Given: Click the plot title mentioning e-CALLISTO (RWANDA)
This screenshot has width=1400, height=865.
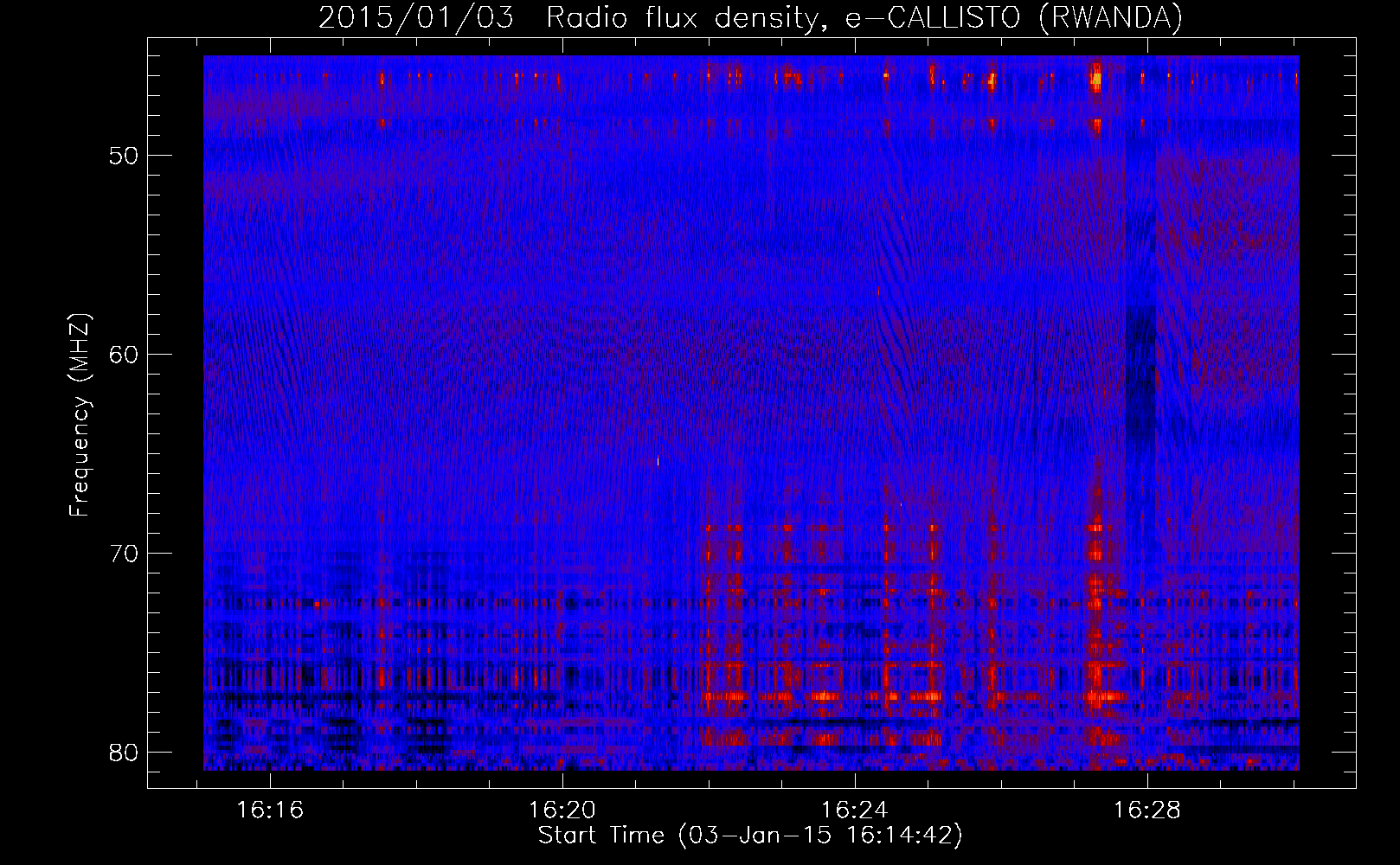Looking at the screenshot, I should tap(750, 17).
